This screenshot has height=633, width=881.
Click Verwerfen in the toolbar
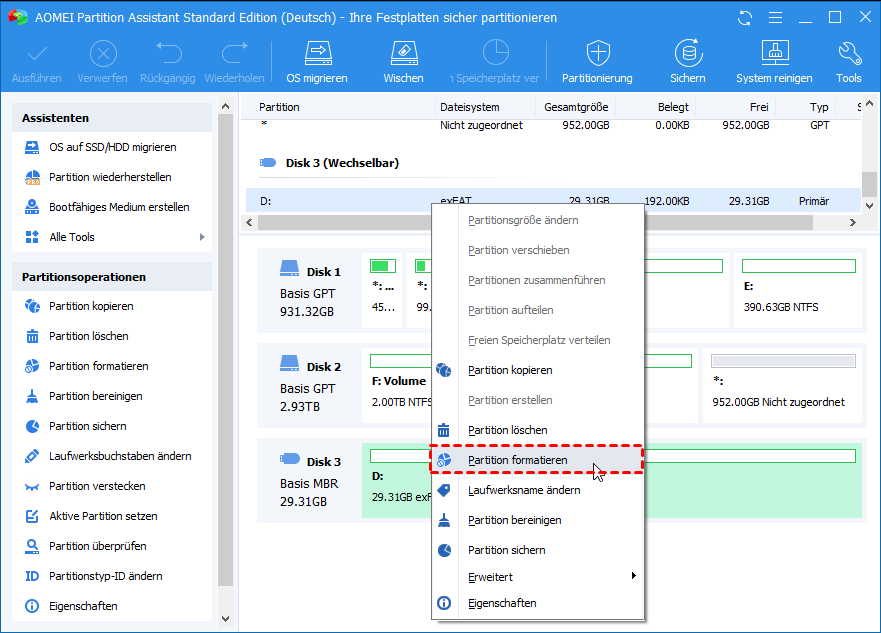click(102, 62)
